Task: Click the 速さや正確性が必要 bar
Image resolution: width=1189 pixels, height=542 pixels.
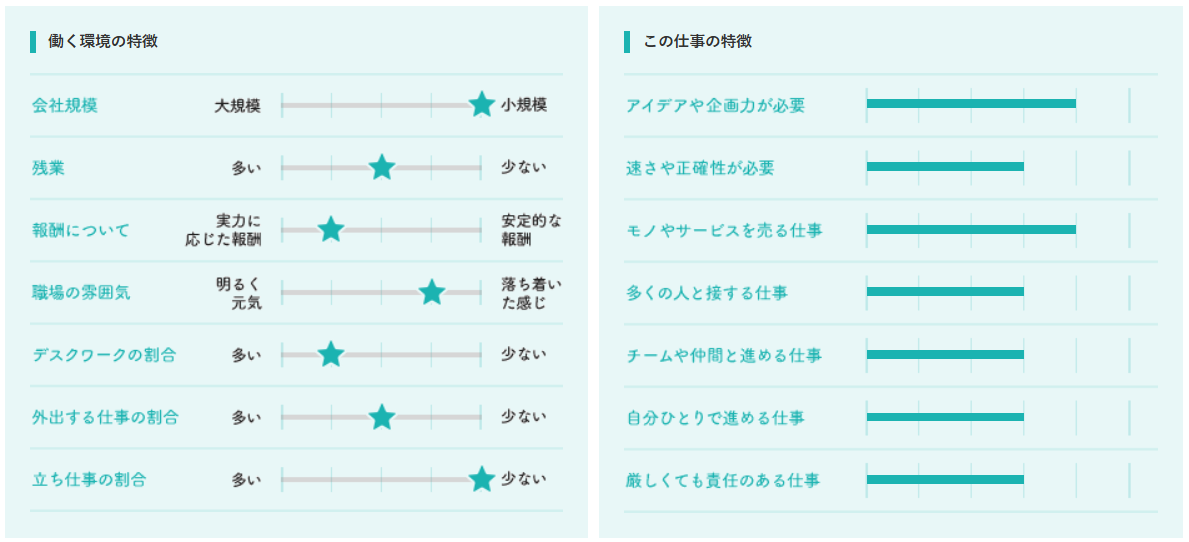Action: [x=944, y=167]
